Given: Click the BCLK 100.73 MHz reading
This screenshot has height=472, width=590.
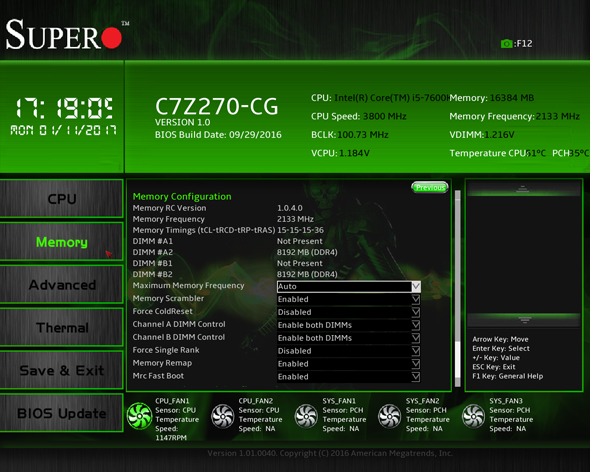Looking at the screenshot, I should point(350,135).
